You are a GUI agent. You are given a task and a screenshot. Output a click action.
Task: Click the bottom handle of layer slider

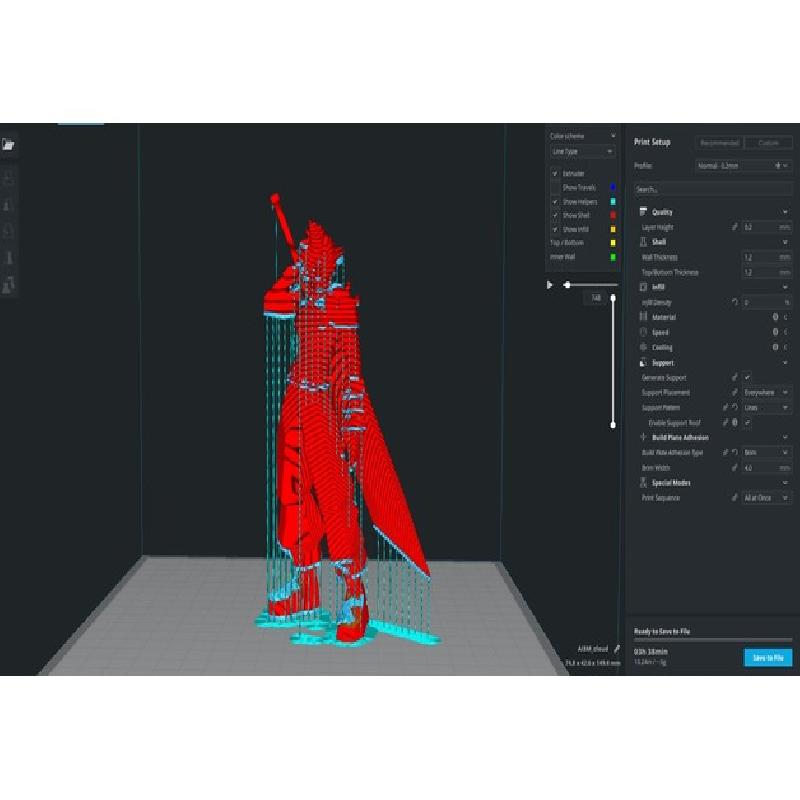613,424
